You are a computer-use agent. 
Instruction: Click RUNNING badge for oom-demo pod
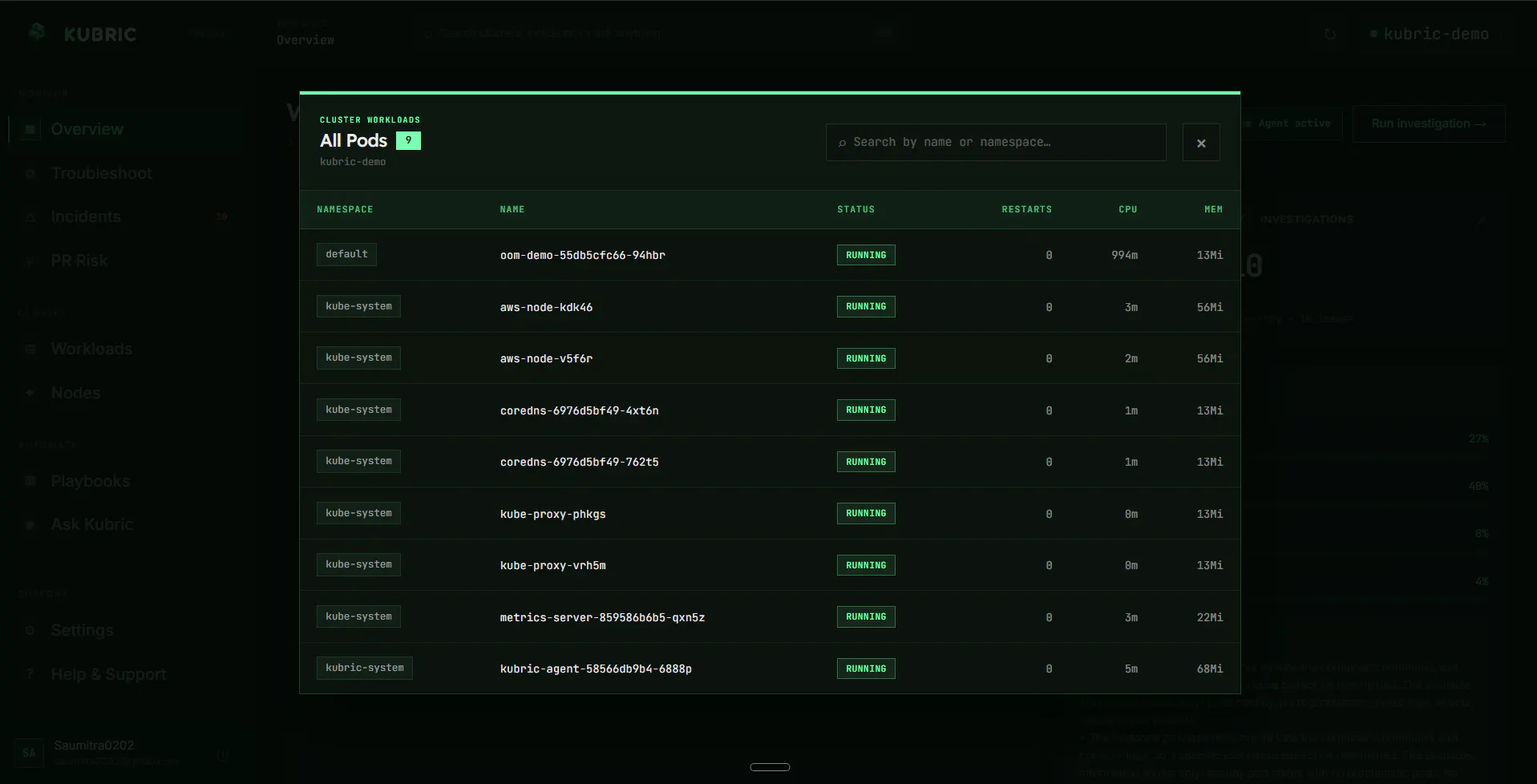[x=866, y=255]
